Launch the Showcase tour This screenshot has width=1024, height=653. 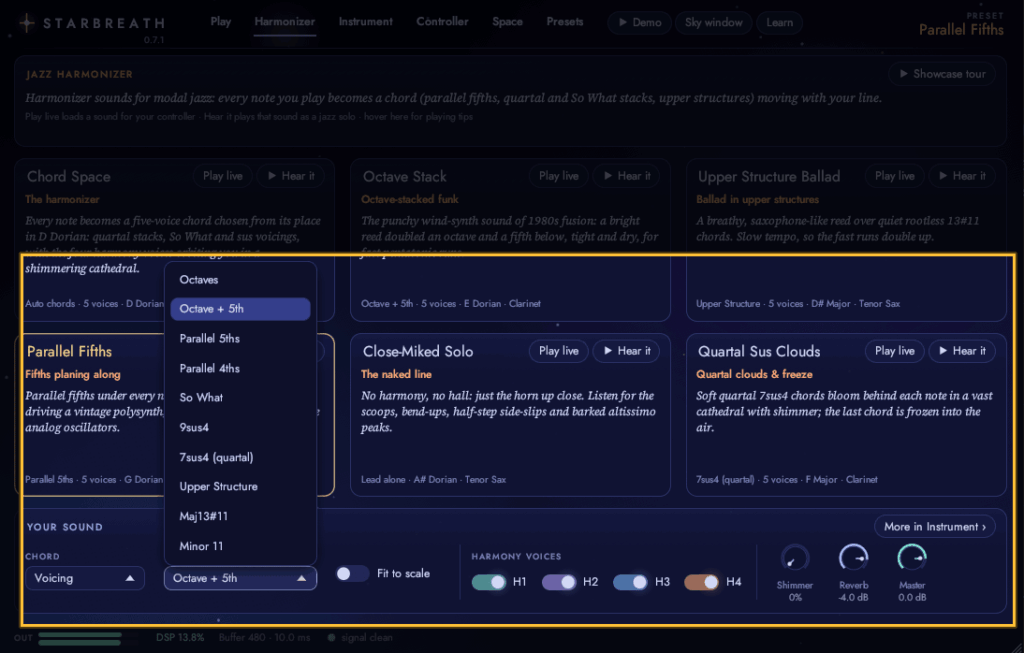pyautogui.click(x=942, y=74)
